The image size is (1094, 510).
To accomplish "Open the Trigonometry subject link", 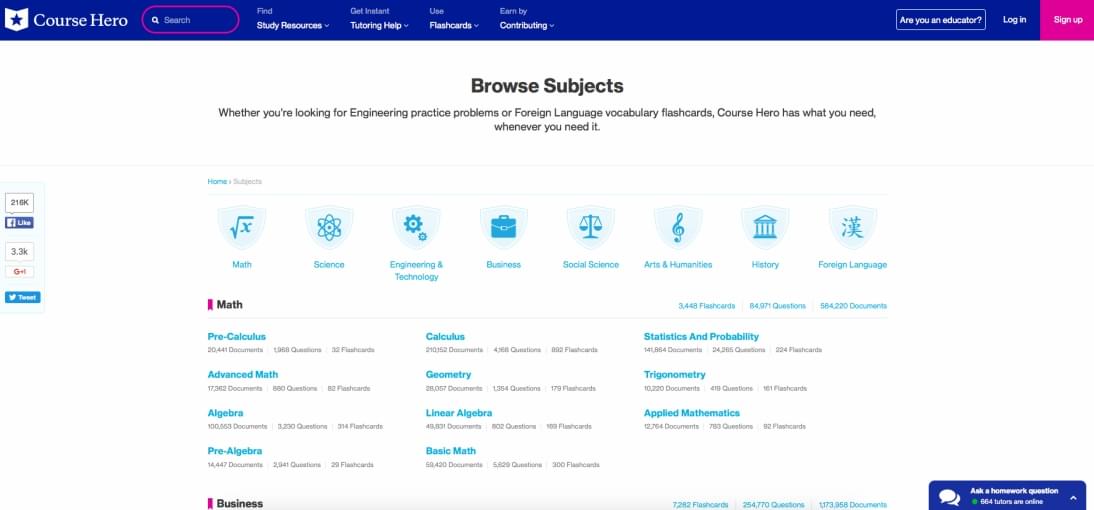I will coord(675,375).
